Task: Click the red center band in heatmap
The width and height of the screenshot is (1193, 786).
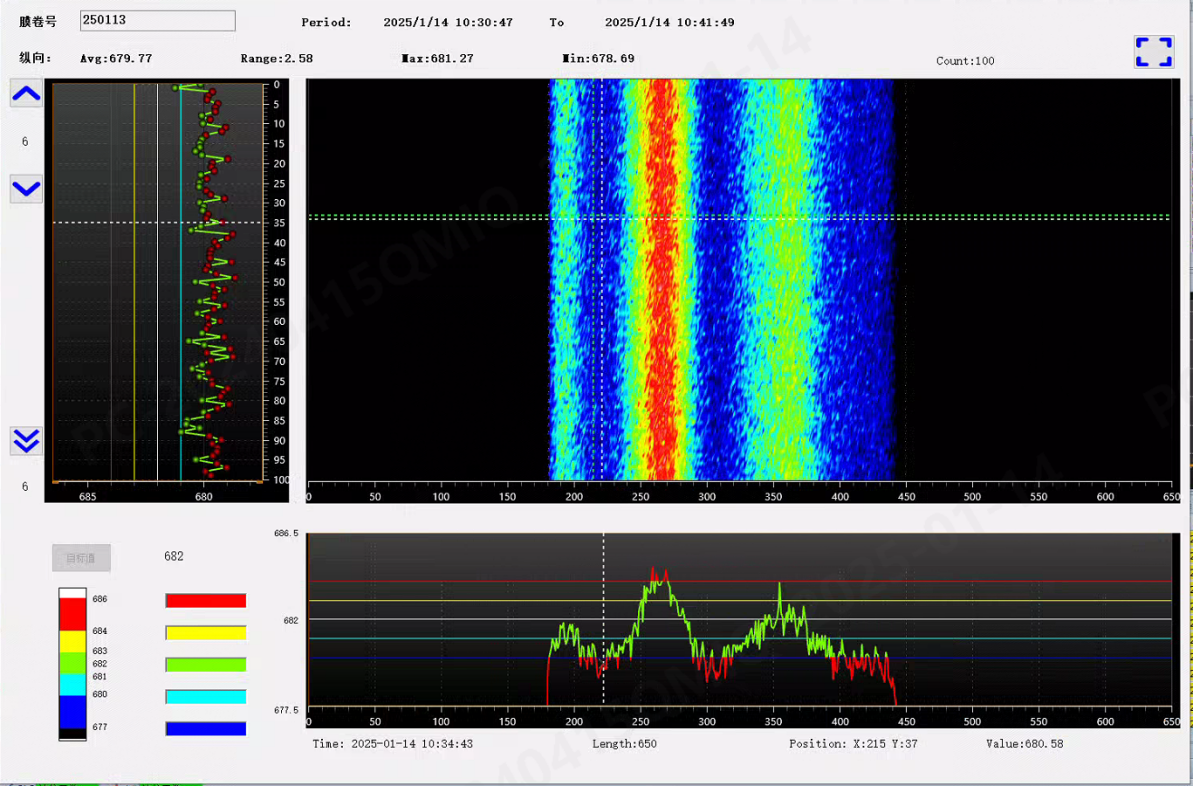Action: pyautogui.click(x=663, y=300)
